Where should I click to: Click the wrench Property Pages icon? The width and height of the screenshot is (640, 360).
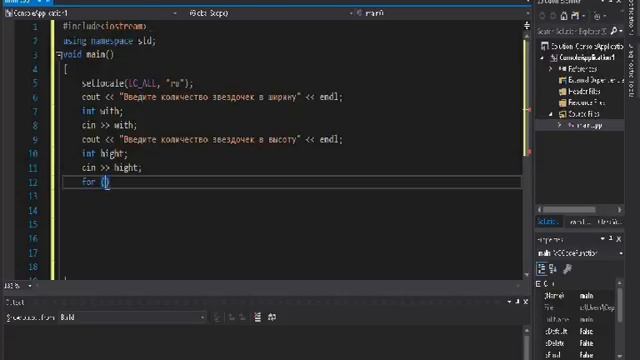pyautogui.click(x=567, y=269)
